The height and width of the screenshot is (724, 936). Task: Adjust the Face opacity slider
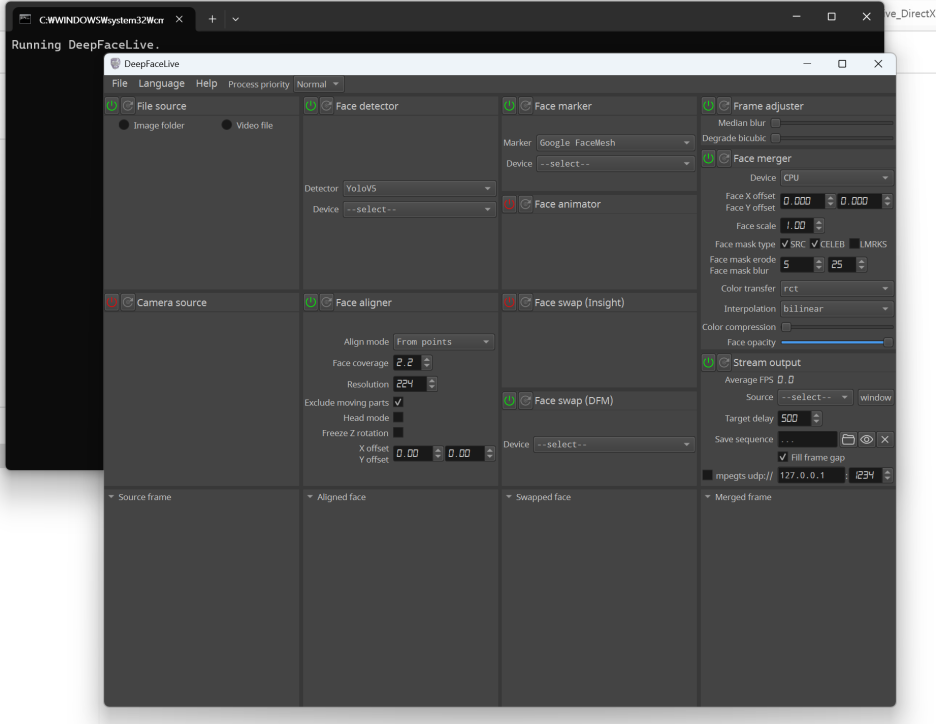837,342
